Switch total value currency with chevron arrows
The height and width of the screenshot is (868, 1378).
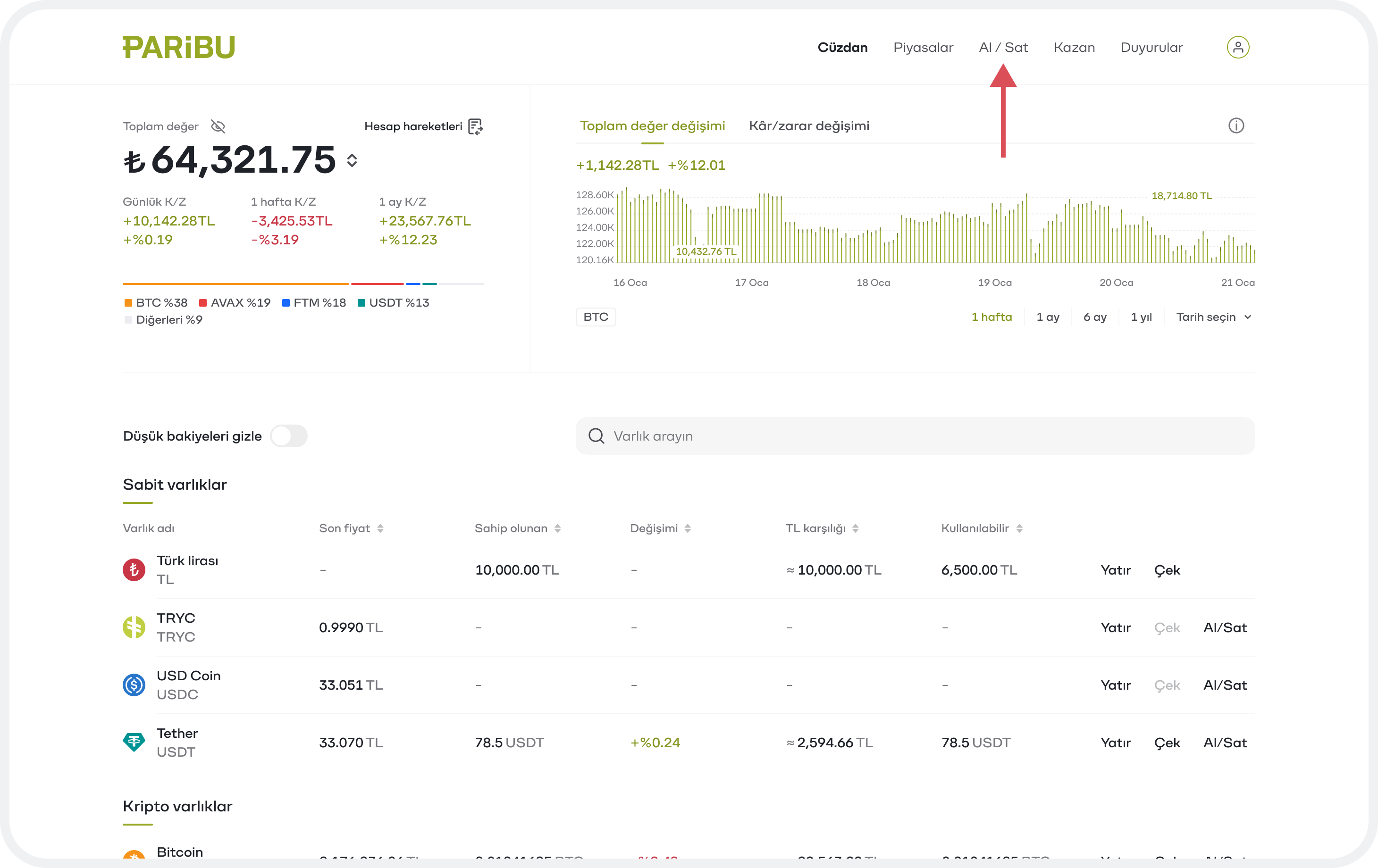coord(352,160)
